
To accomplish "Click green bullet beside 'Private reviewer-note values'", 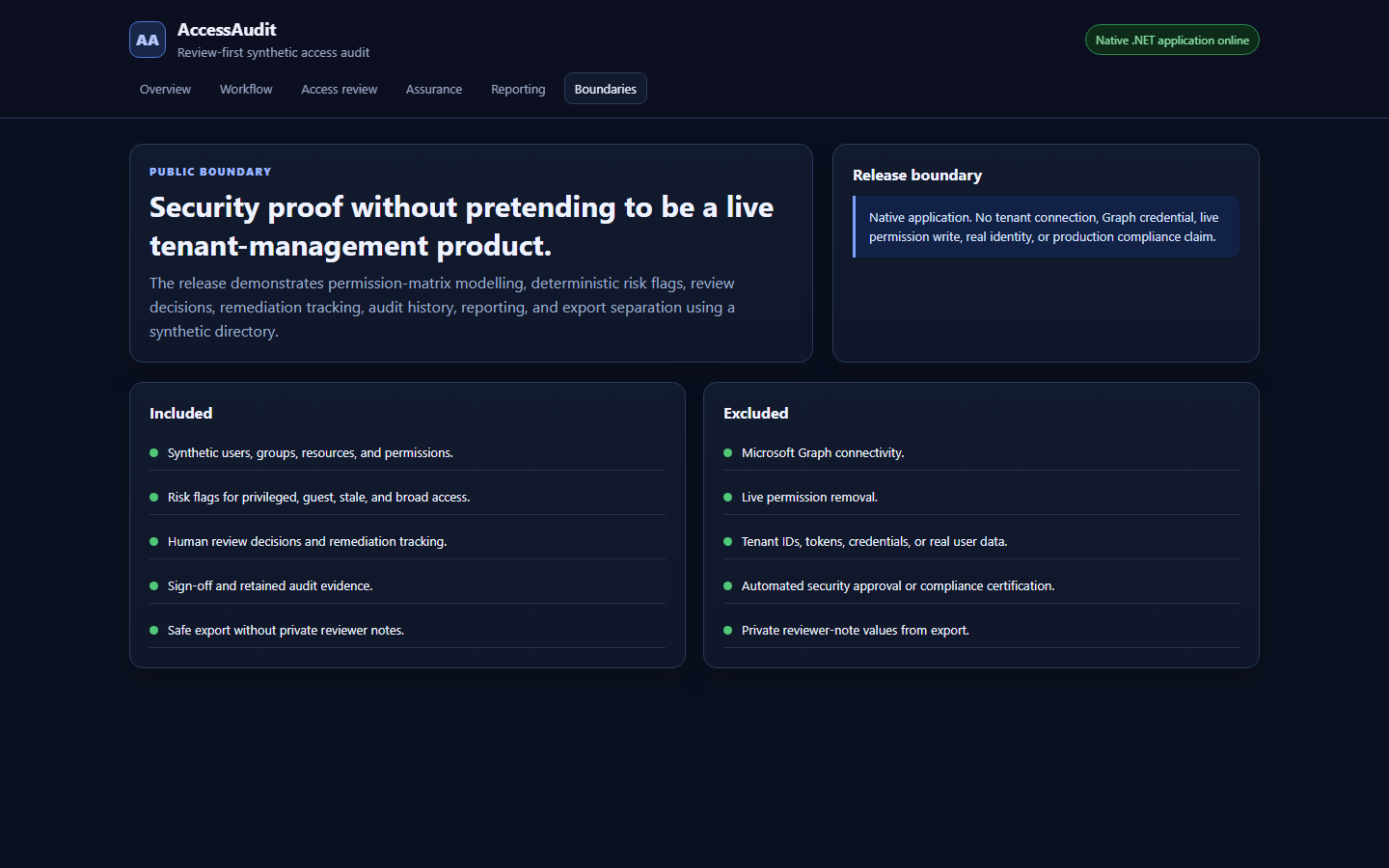I will (x=727, y=630).
